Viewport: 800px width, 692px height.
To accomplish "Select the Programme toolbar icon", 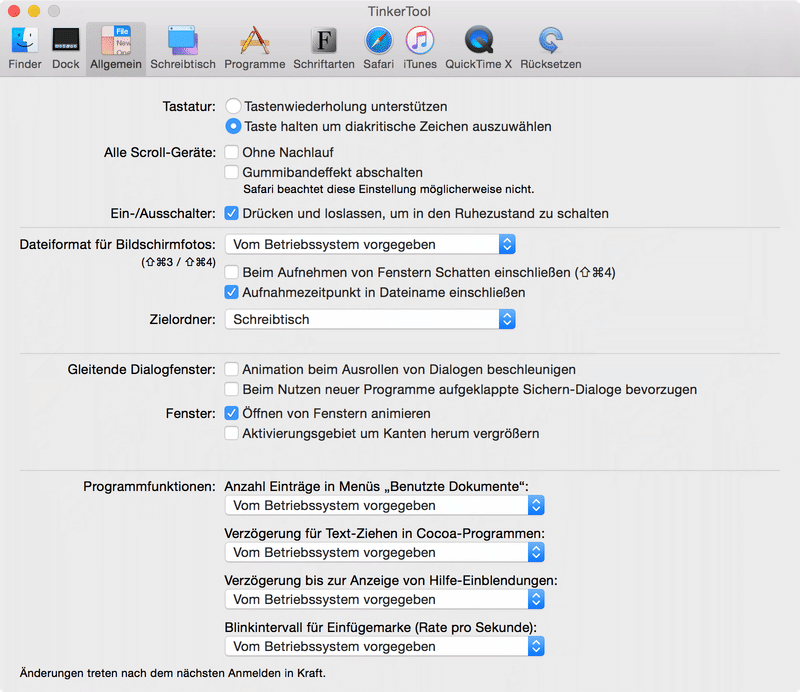I will [x=254, y=47].
